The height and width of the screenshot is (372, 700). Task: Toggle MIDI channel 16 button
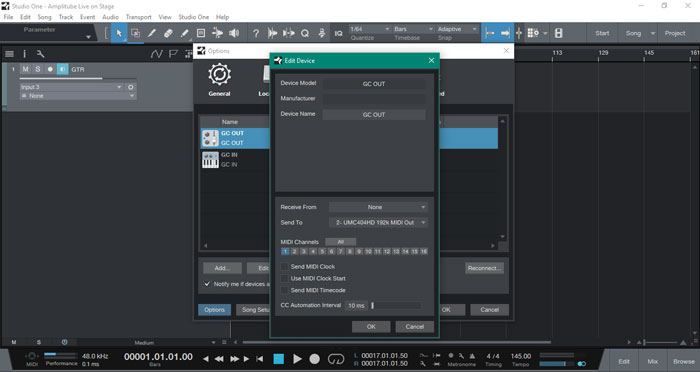pyautogui.click(x=424, y=251)
